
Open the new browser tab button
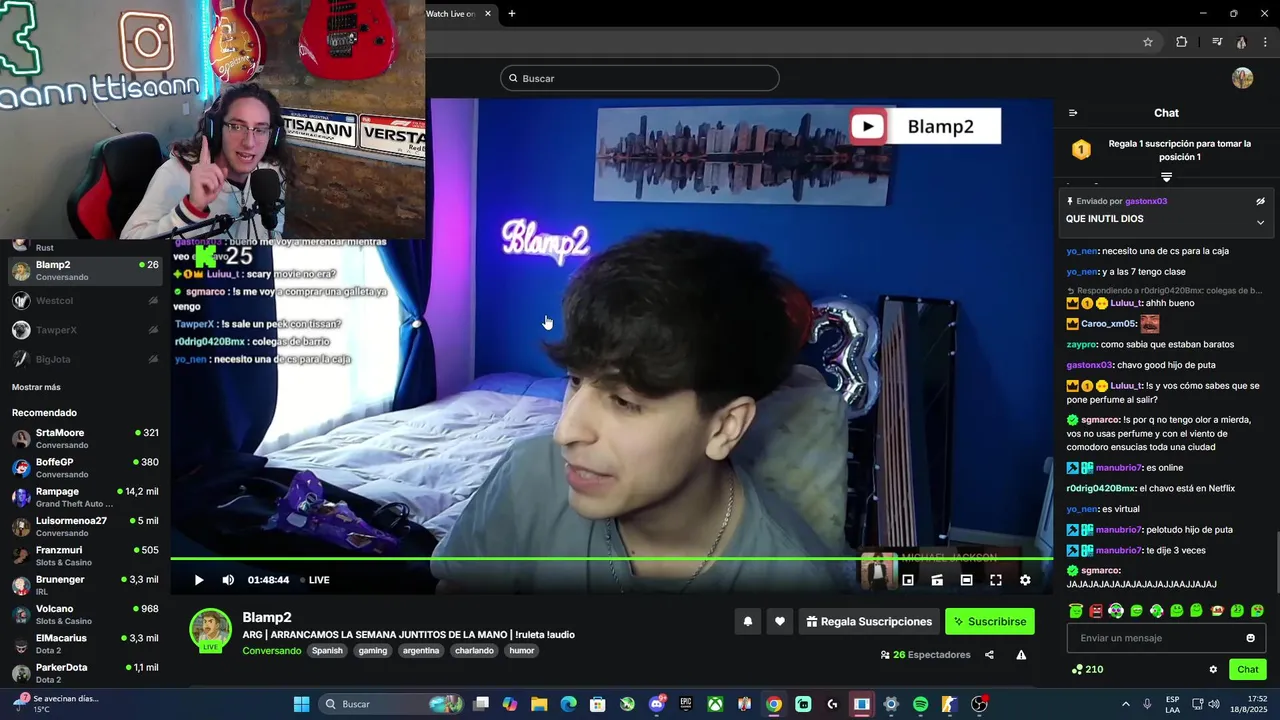coord(512,13)
